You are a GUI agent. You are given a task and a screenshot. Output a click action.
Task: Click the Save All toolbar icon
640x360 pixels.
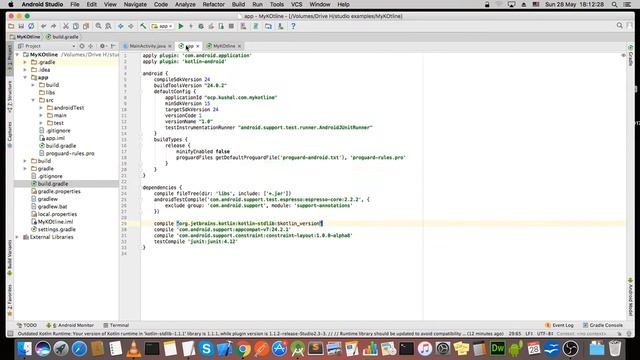coord(21,26)
